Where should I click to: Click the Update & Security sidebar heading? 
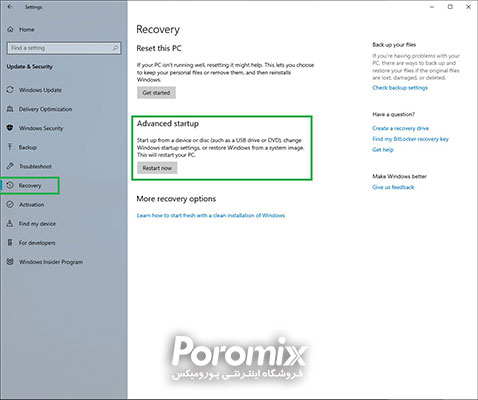(x=30, y=67)
